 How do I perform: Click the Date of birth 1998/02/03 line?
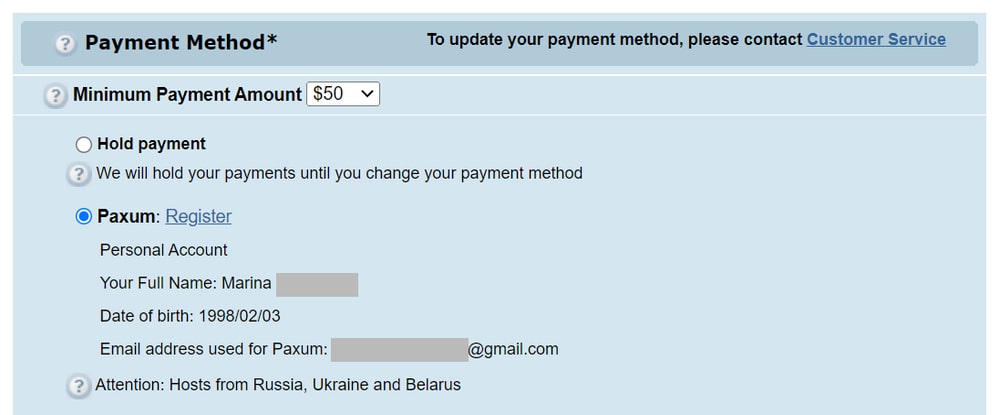pos(190,316)
